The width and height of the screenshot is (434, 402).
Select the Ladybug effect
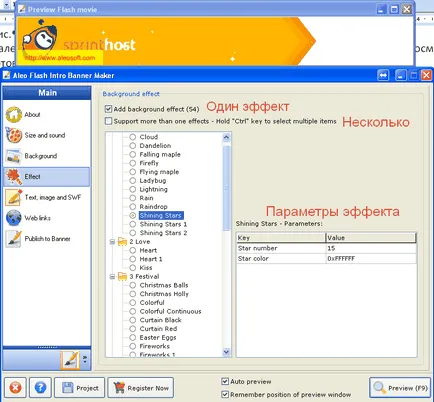pos(153,181)
